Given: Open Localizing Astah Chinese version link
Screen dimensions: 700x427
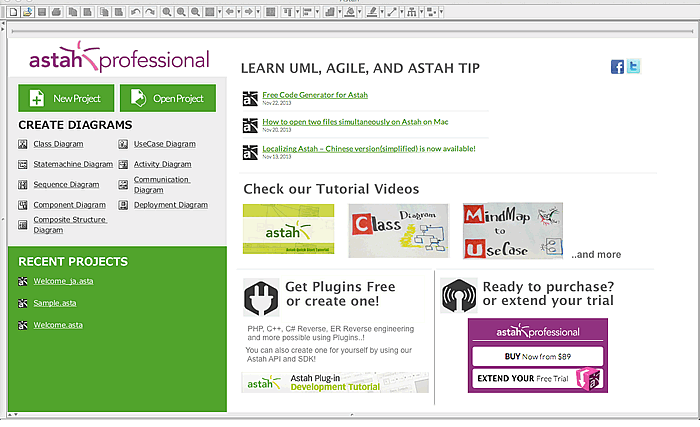Looking at the screenshot, I should pos(369,148).
